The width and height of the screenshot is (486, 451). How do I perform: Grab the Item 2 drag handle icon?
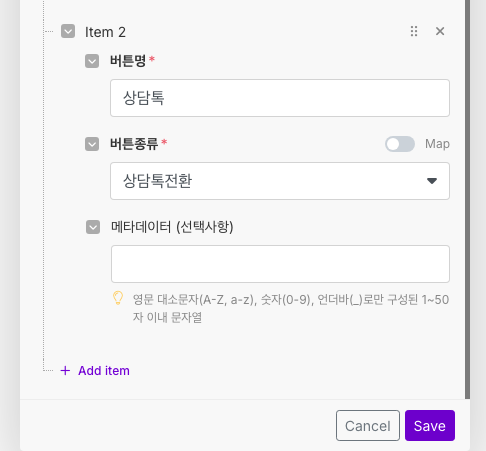pos(414,31)
